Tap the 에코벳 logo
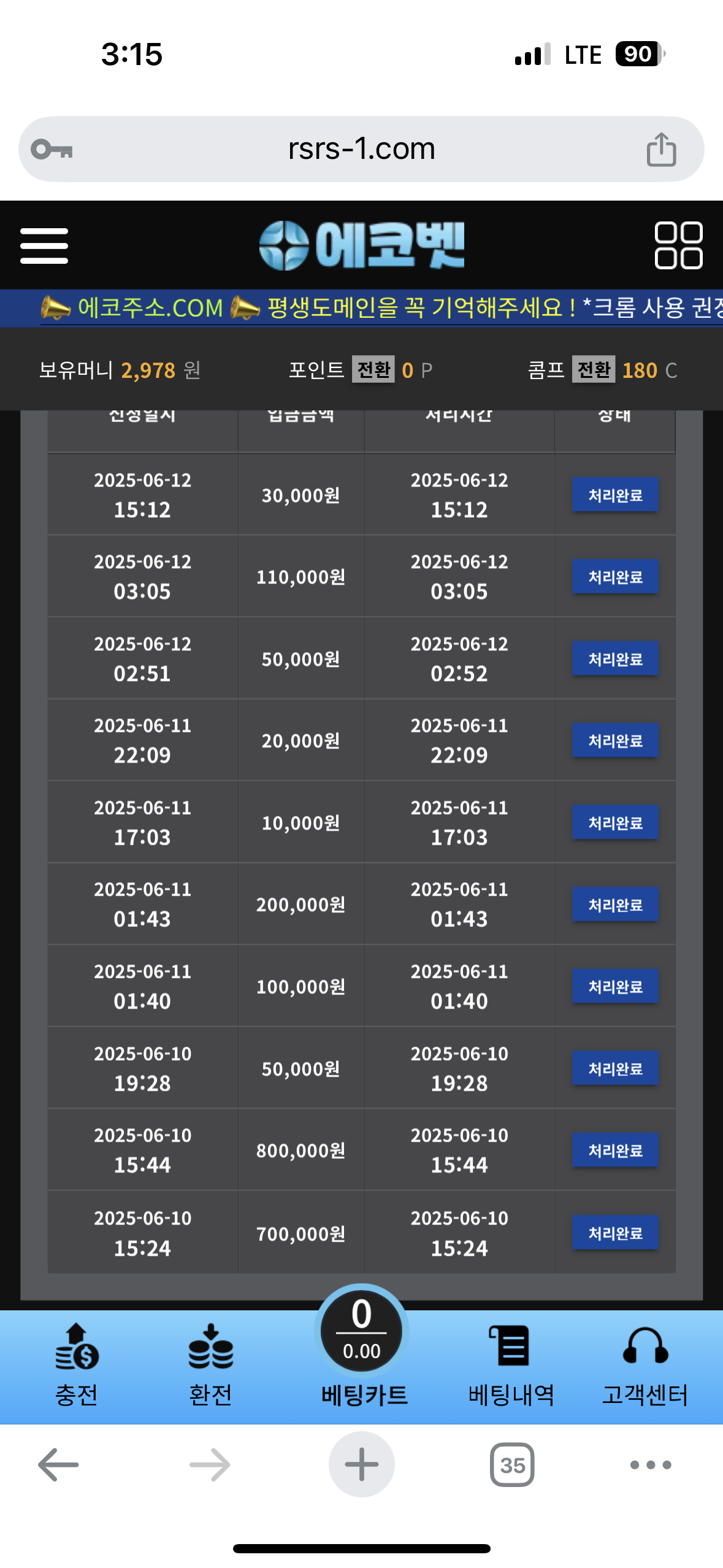The image size is (723, 1568). coord(362,245)
